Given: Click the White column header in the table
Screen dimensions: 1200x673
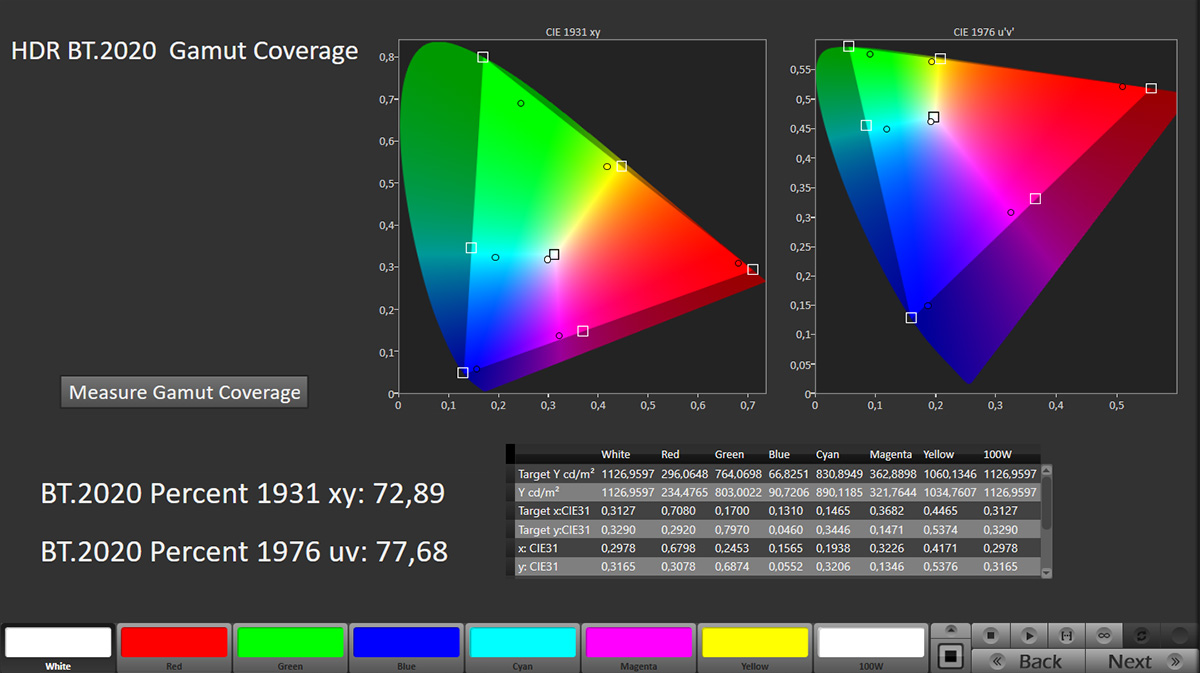Looking at the screenshot, I should pyautogui.click(x=616, y=454).
